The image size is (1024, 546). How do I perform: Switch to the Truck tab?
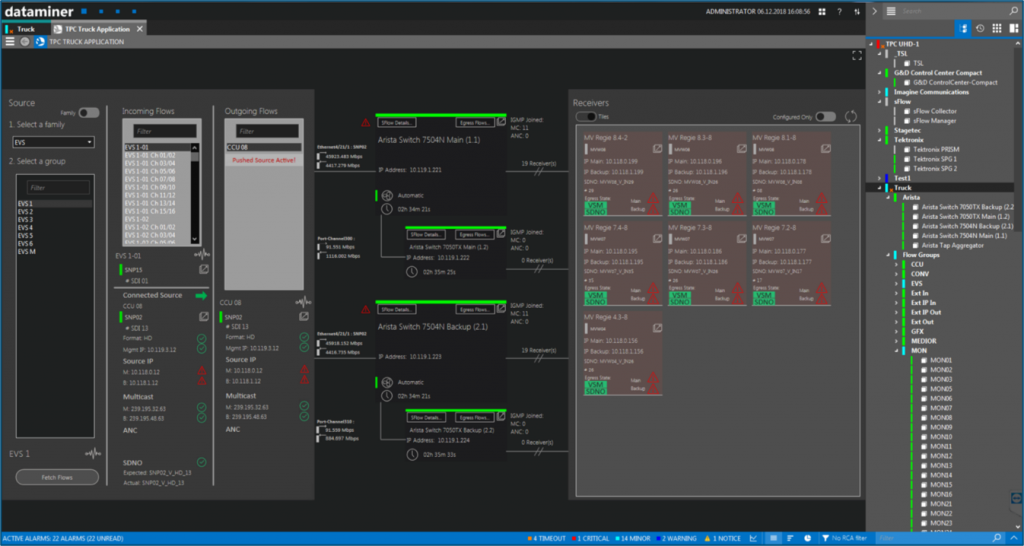(25, 29)
